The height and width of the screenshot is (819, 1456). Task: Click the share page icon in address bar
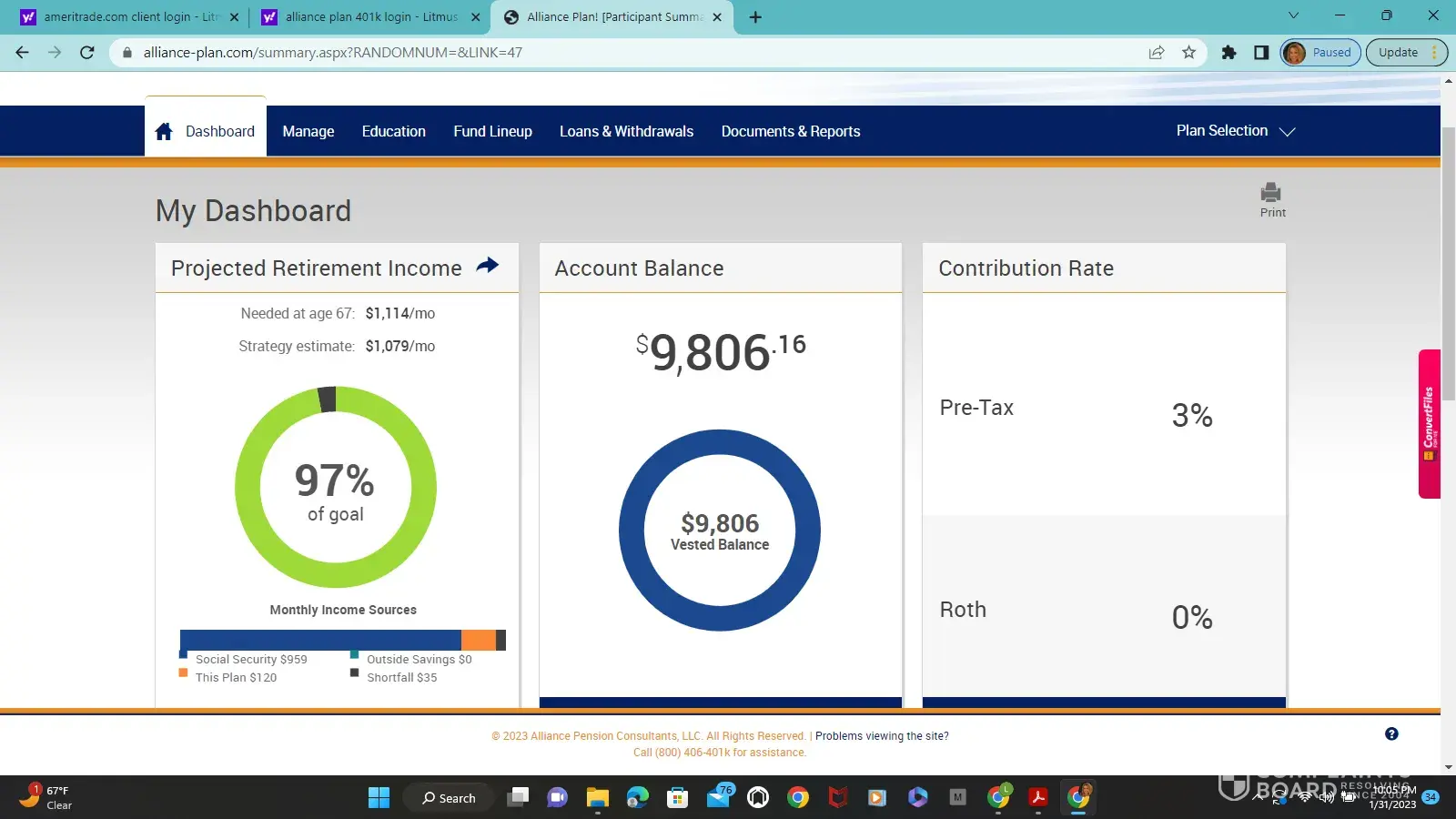tap(1157, 53)
